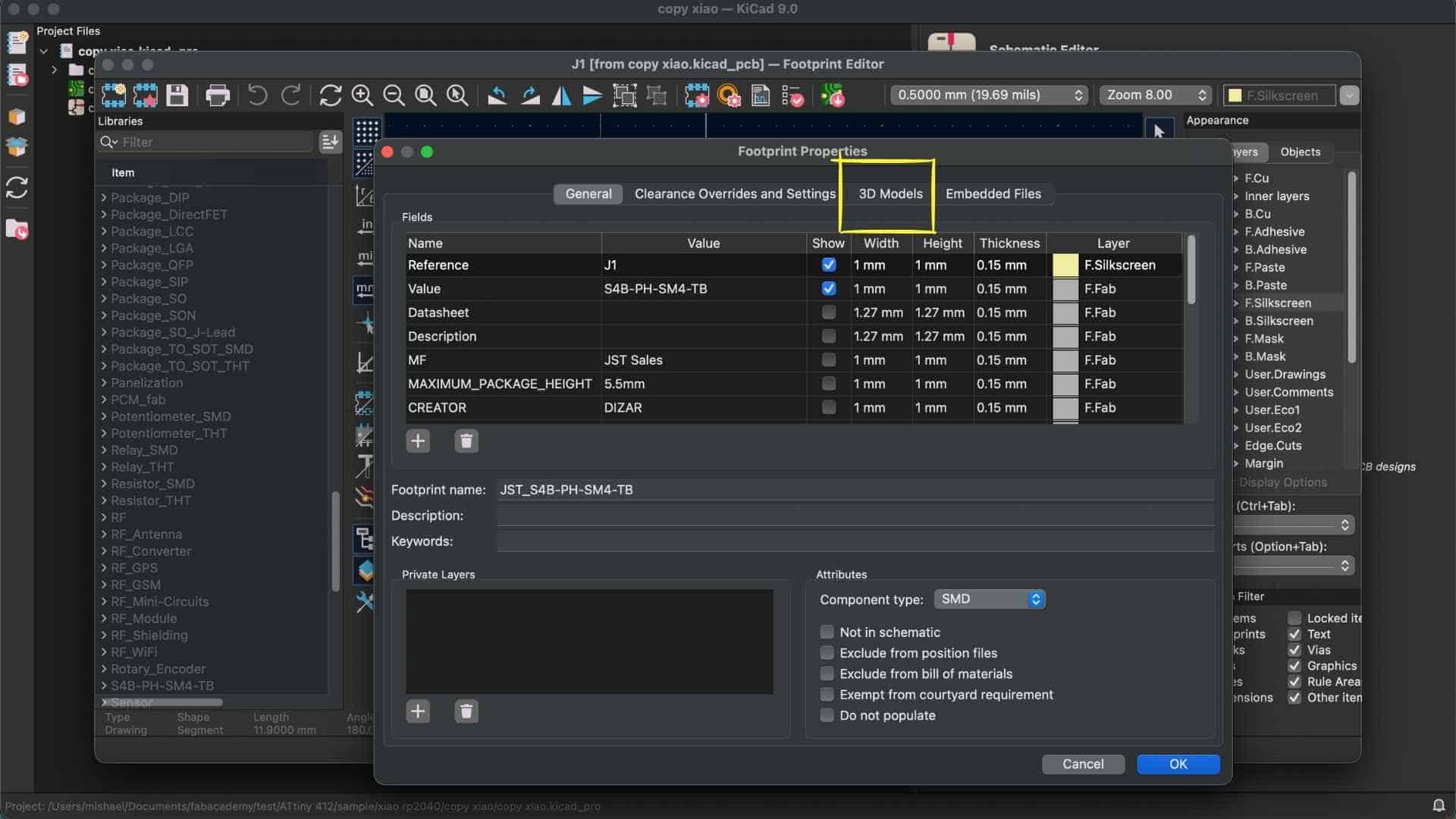Viewport: 1456px width, 819px height.
Task: Add a private layer with plus button
Action: pyautogui.click(x=418, y=711)
